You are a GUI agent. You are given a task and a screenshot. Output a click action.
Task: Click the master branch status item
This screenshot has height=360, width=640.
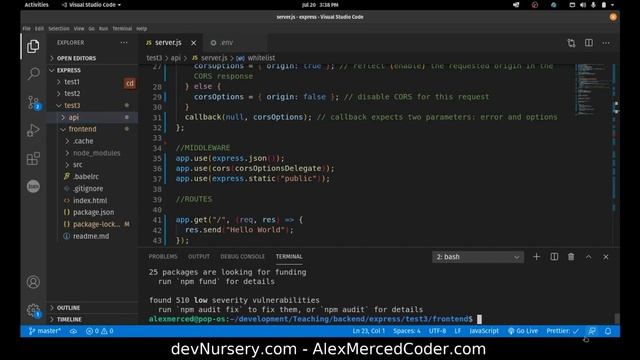[x=44, y=331]
